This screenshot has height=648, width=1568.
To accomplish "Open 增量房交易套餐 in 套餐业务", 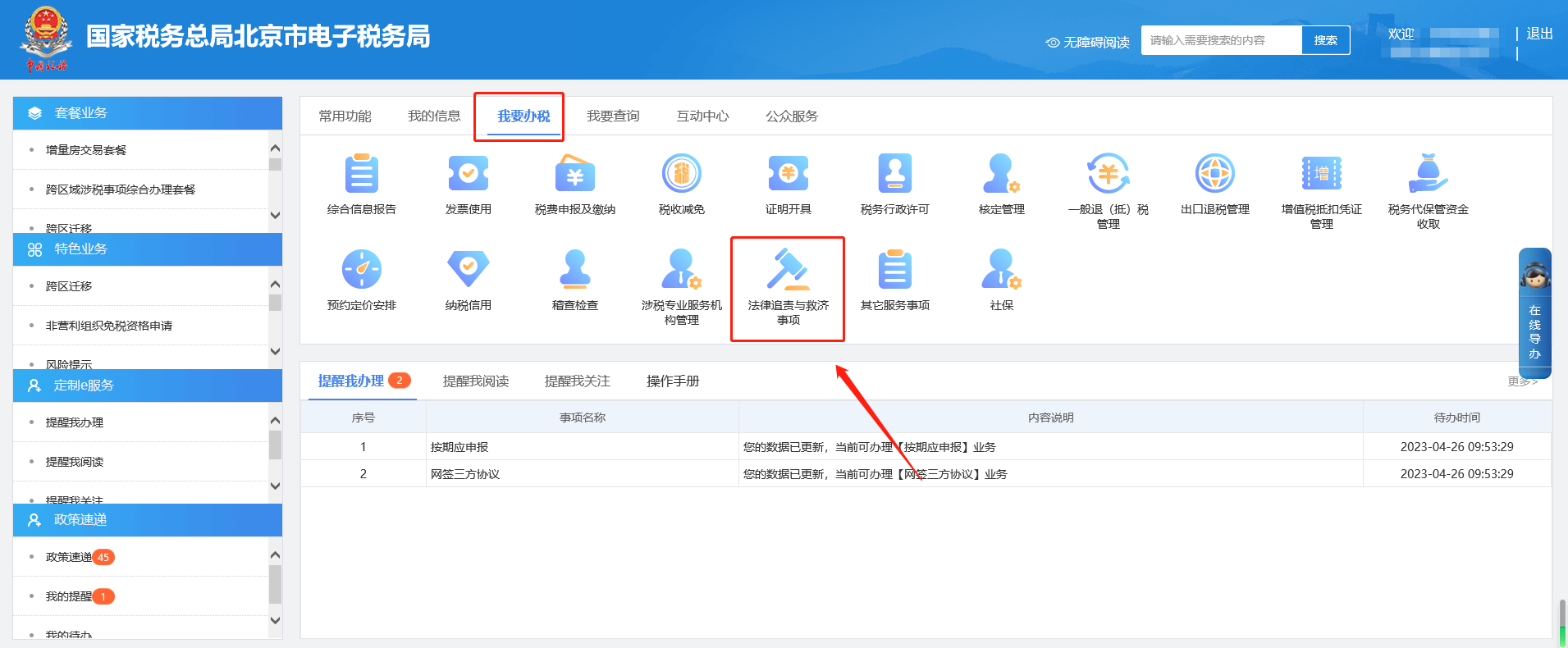I will coord(86,150).
